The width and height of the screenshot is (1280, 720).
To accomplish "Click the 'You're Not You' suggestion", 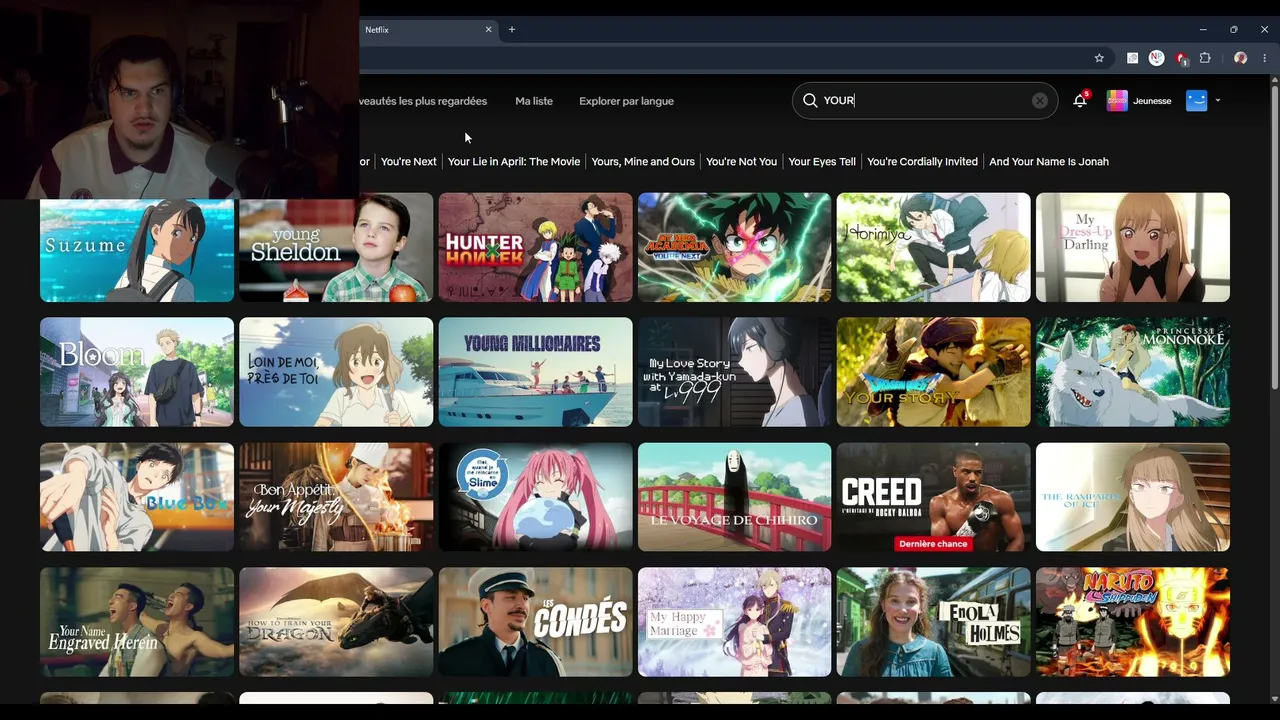I will [x=741, y=161].
